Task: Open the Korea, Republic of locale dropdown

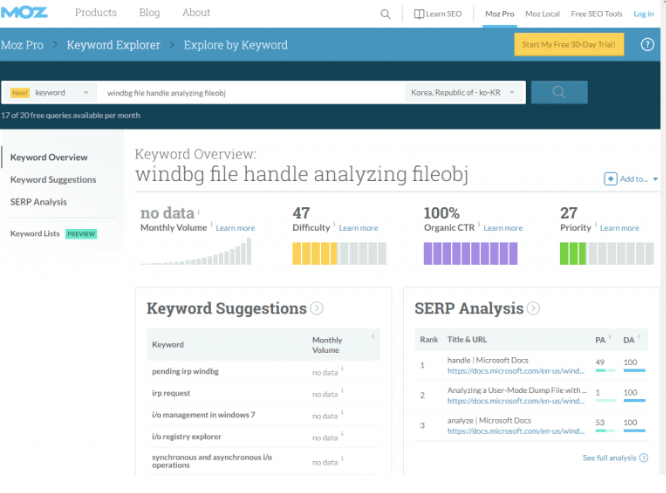Action: [x=465, y=92]
